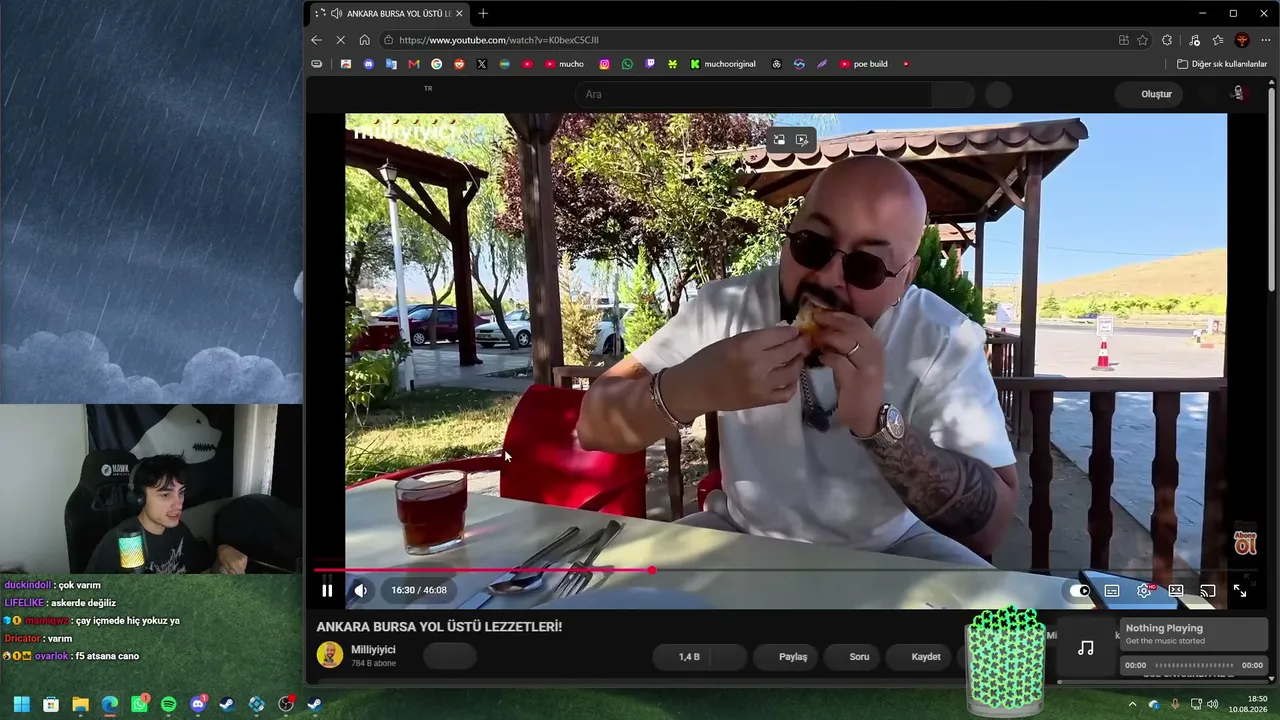The width and height of the screenshot is (1280, 720).
Task: Open File Explorer from the taskbar
Action: coord(80,704)
